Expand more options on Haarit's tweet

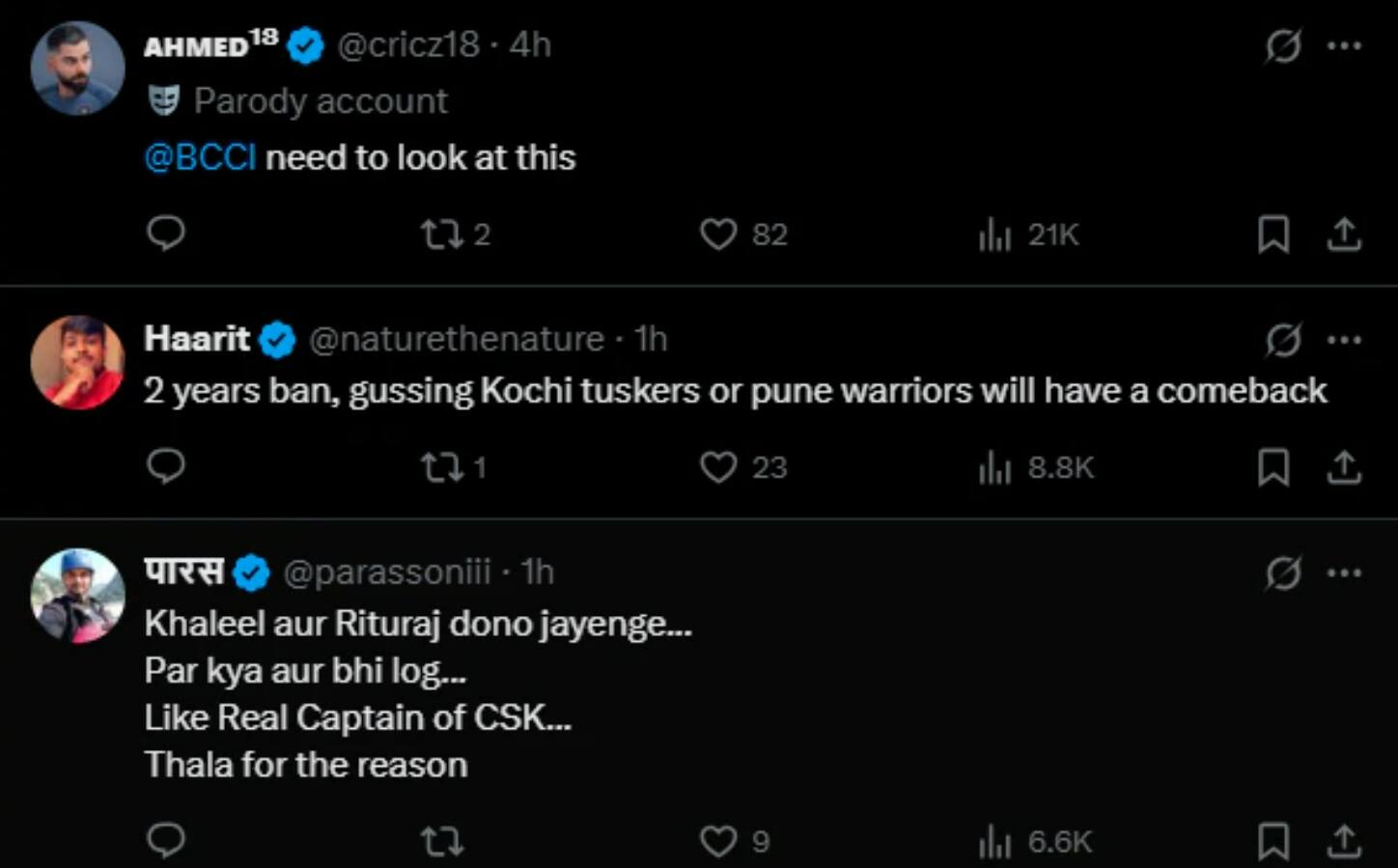pos(1344,339)
